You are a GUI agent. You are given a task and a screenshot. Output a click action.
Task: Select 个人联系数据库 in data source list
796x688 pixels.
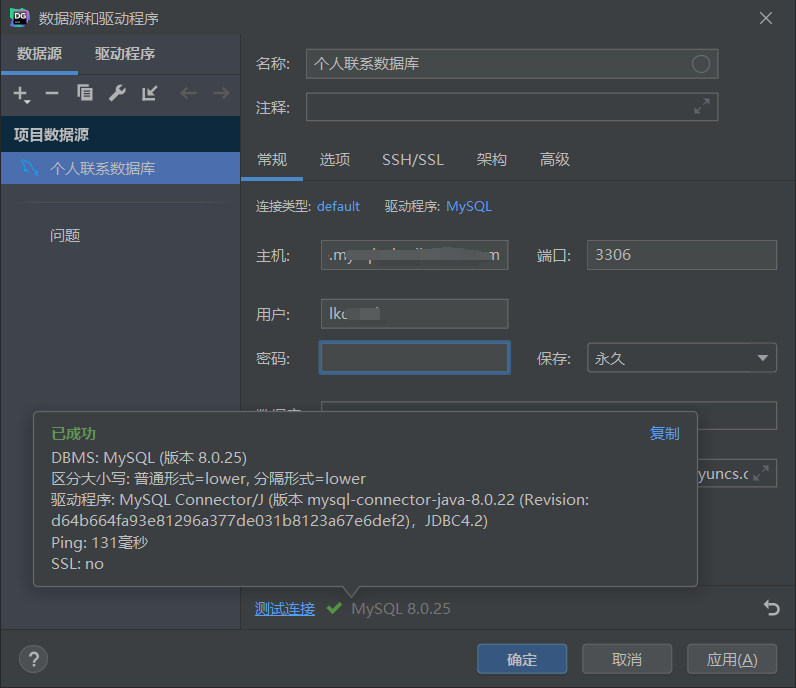120,168
